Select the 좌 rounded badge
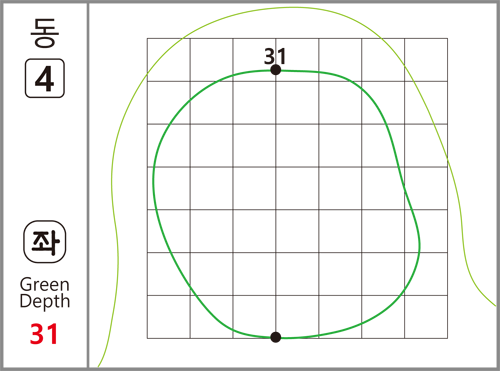The image size is (500, 371). pyautogui.click(x=45, y=242)
